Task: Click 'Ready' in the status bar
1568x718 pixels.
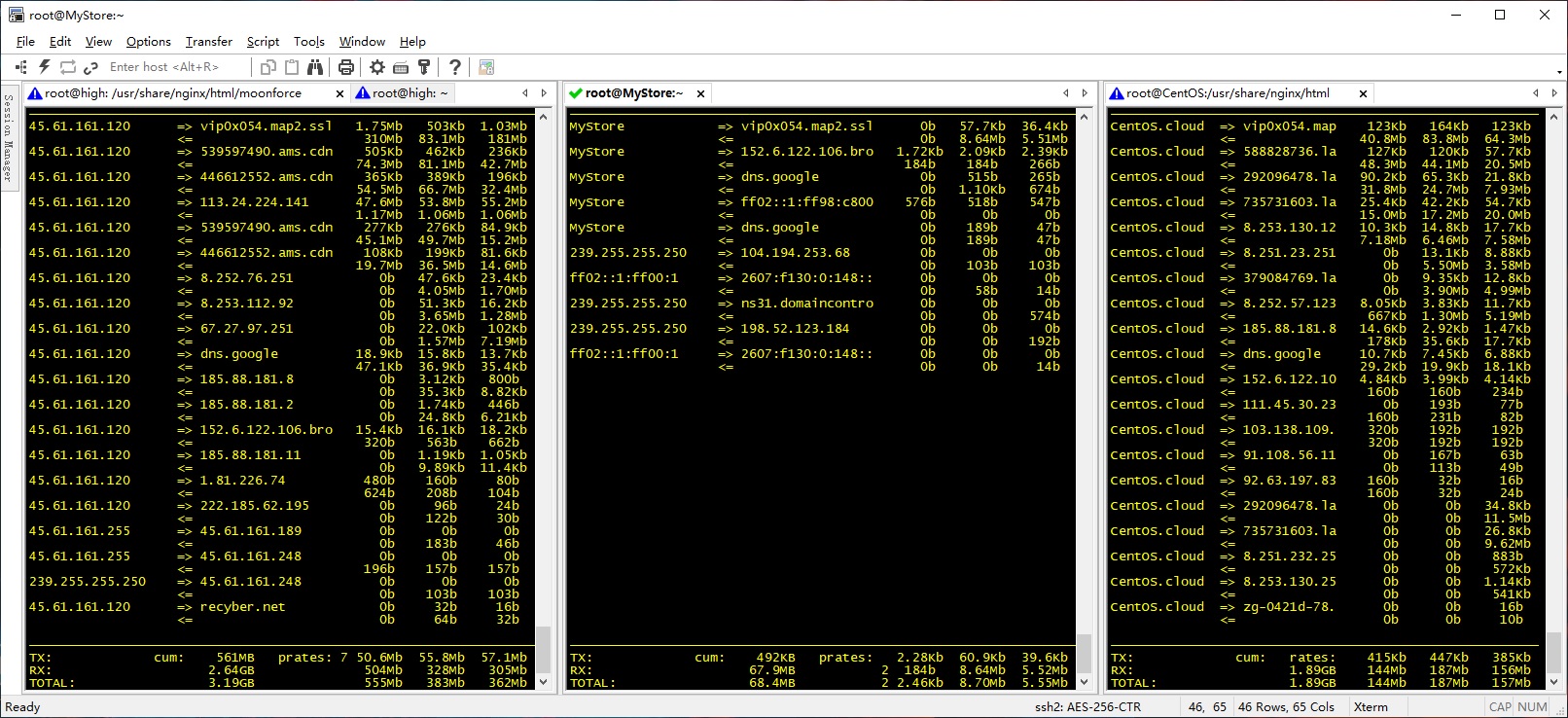Action: pyautogui.click(x=22, y=707)
